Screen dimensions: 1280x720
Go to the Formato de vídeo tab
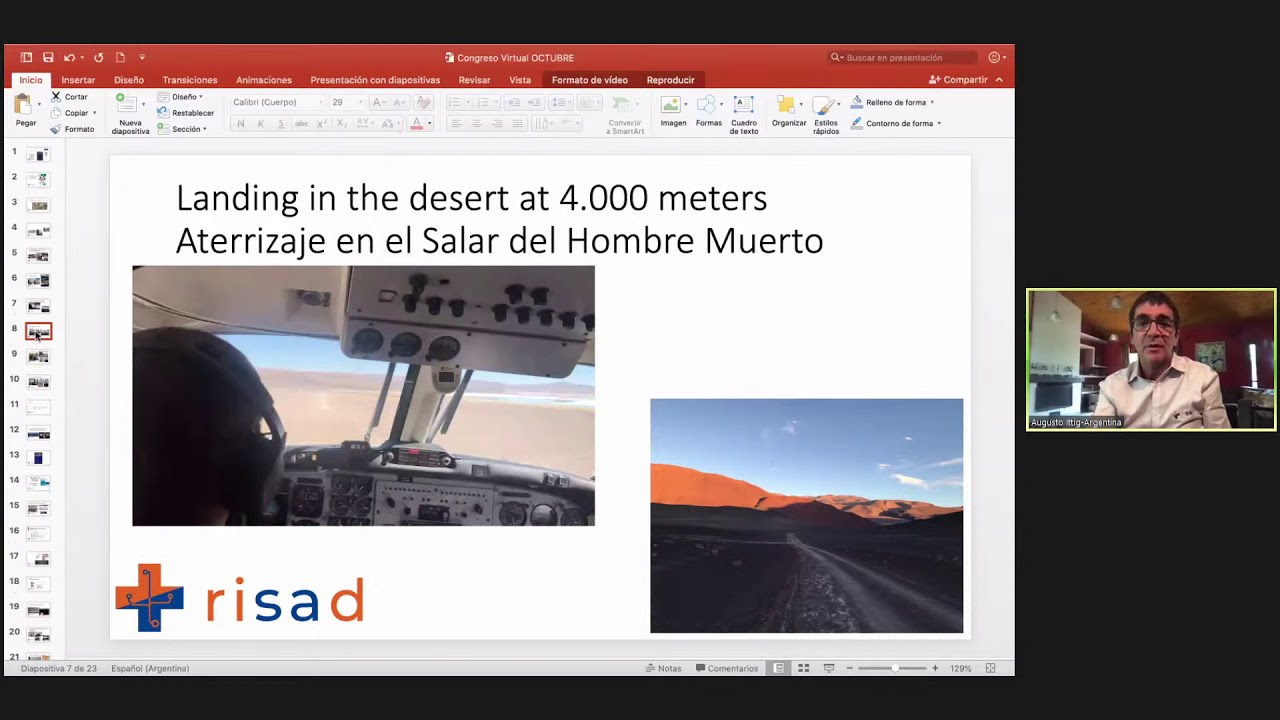coord(590,80)
